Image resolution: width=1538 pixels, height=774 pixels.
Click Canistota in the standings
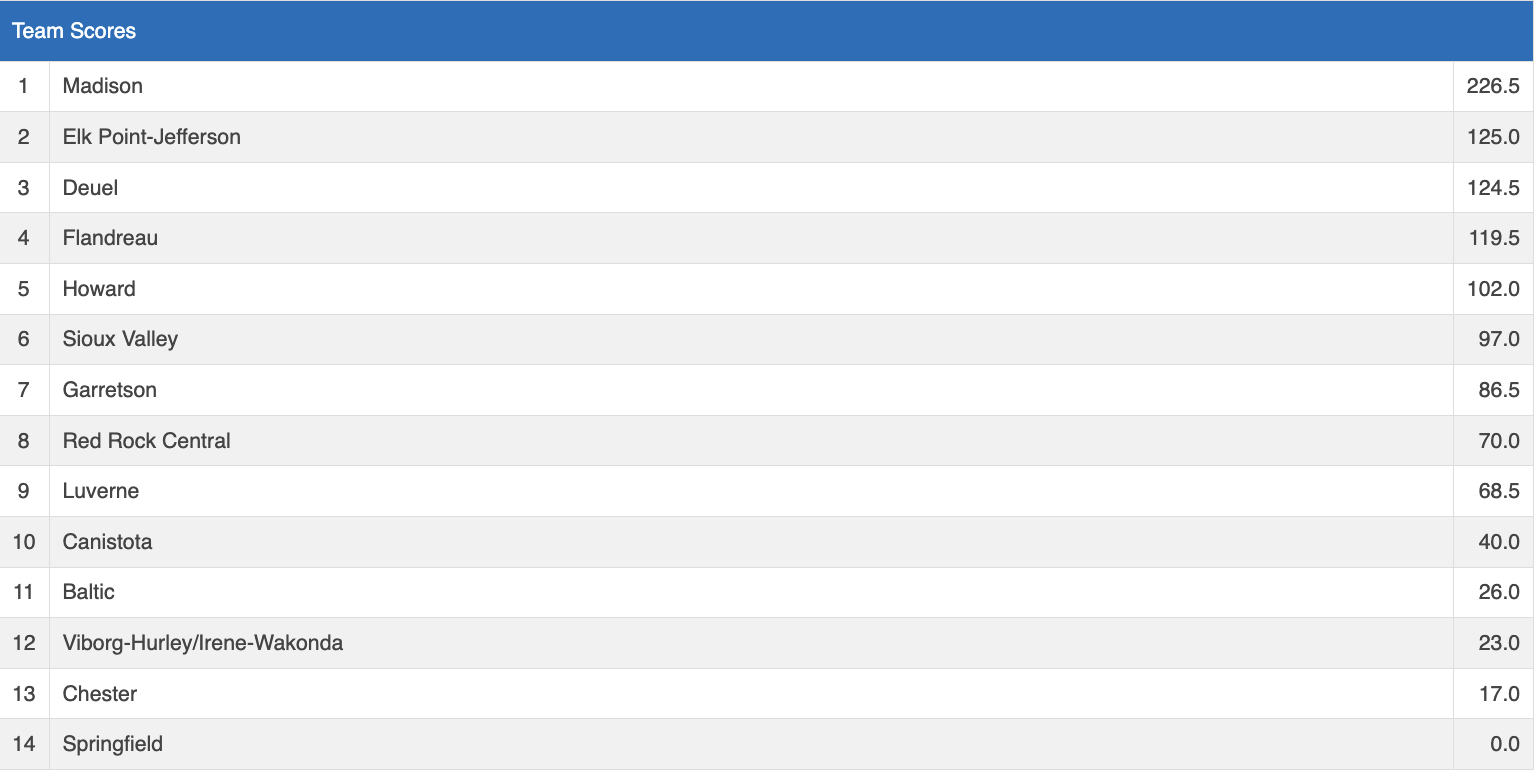[108, 542]
